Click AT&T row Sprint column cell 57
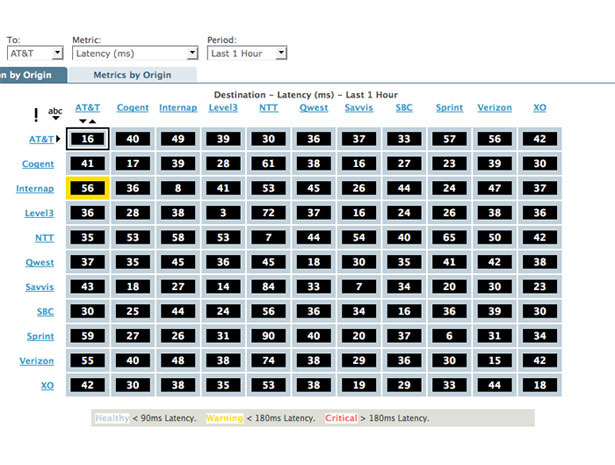Viewport: 615px width, 465px height. 449,139
